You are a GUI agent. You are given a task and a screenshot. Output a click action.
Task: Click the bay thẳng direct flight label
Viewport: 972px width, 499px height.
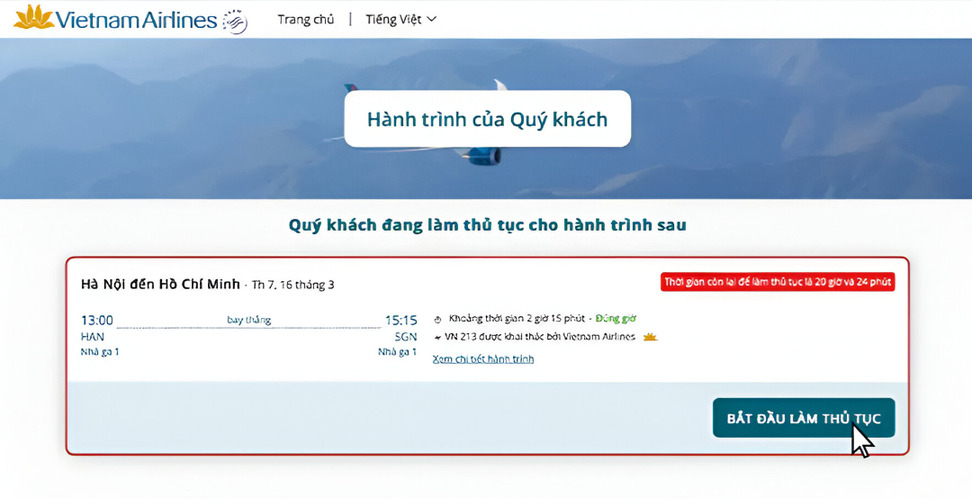pyautogui.click(x=249, y=320)
